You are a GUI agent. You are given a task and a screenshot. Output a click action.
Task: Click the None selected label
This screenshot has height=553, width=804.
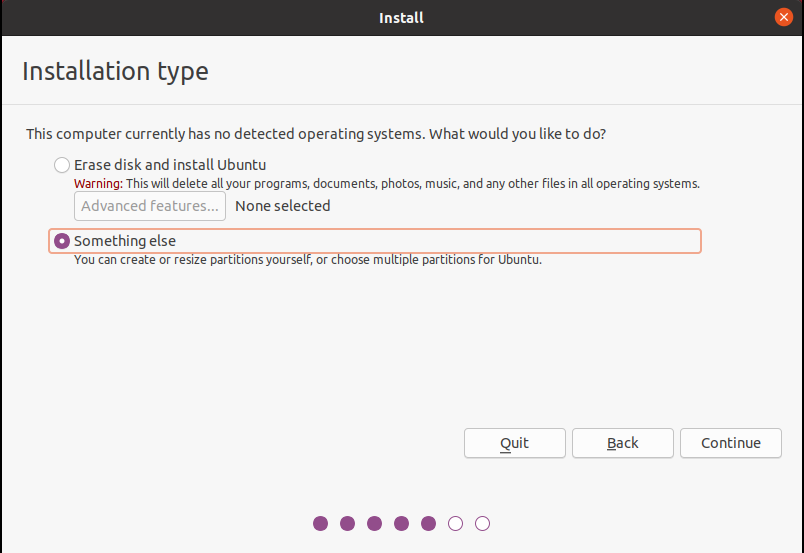coord(282,206)
